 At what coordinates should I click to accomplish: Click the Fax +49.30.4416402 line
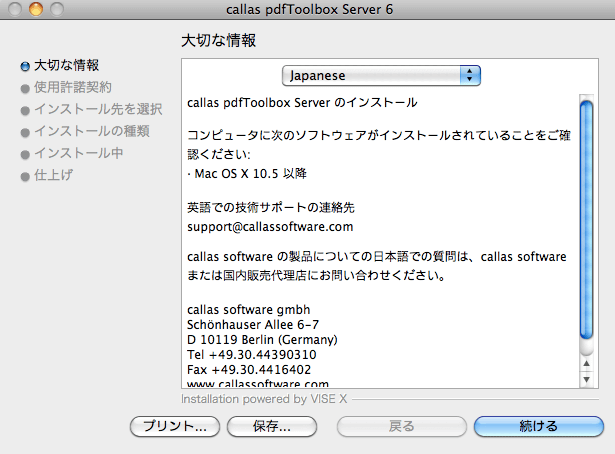(249, 369)
